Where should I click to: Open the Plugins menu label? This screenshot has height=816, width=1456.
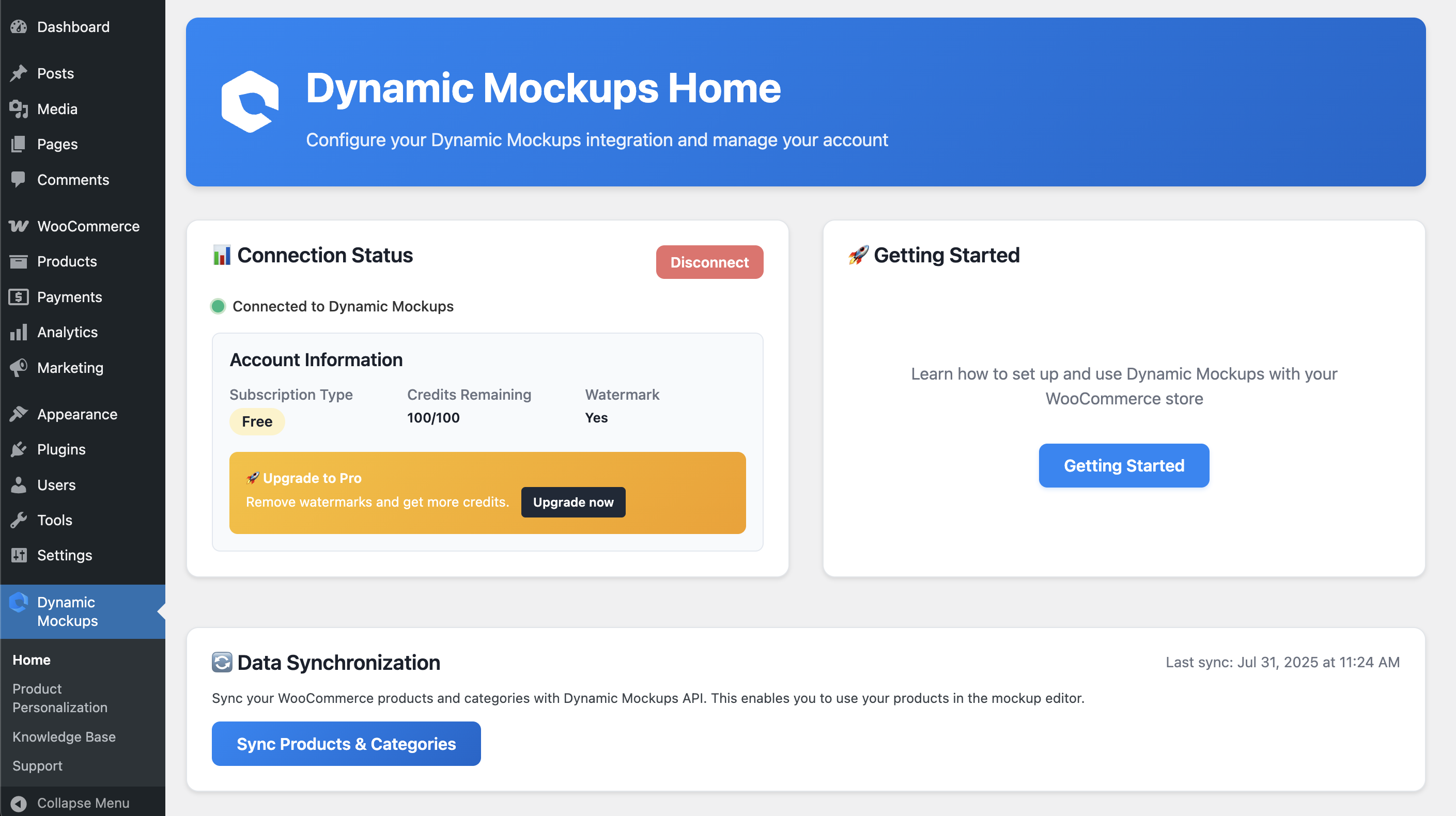click(x=61, y=449)
